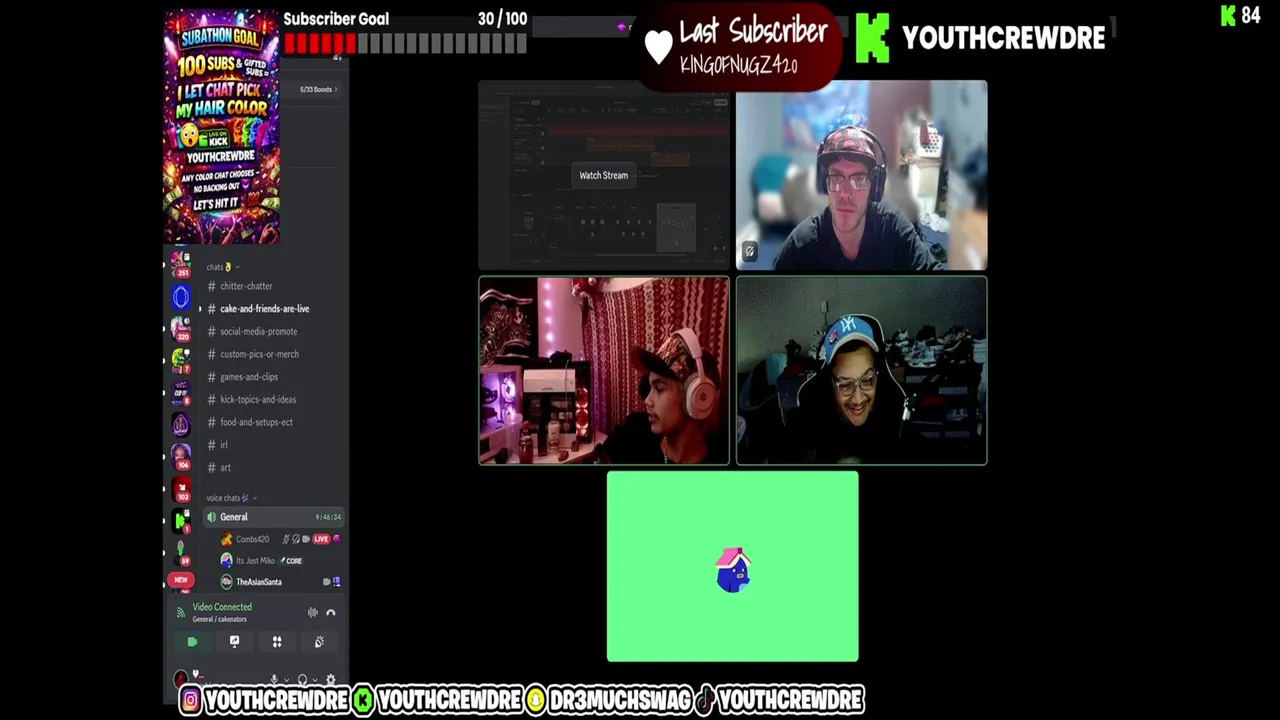Select the General voice channel
1280x720 pixels.
click(x=274, y=517)
